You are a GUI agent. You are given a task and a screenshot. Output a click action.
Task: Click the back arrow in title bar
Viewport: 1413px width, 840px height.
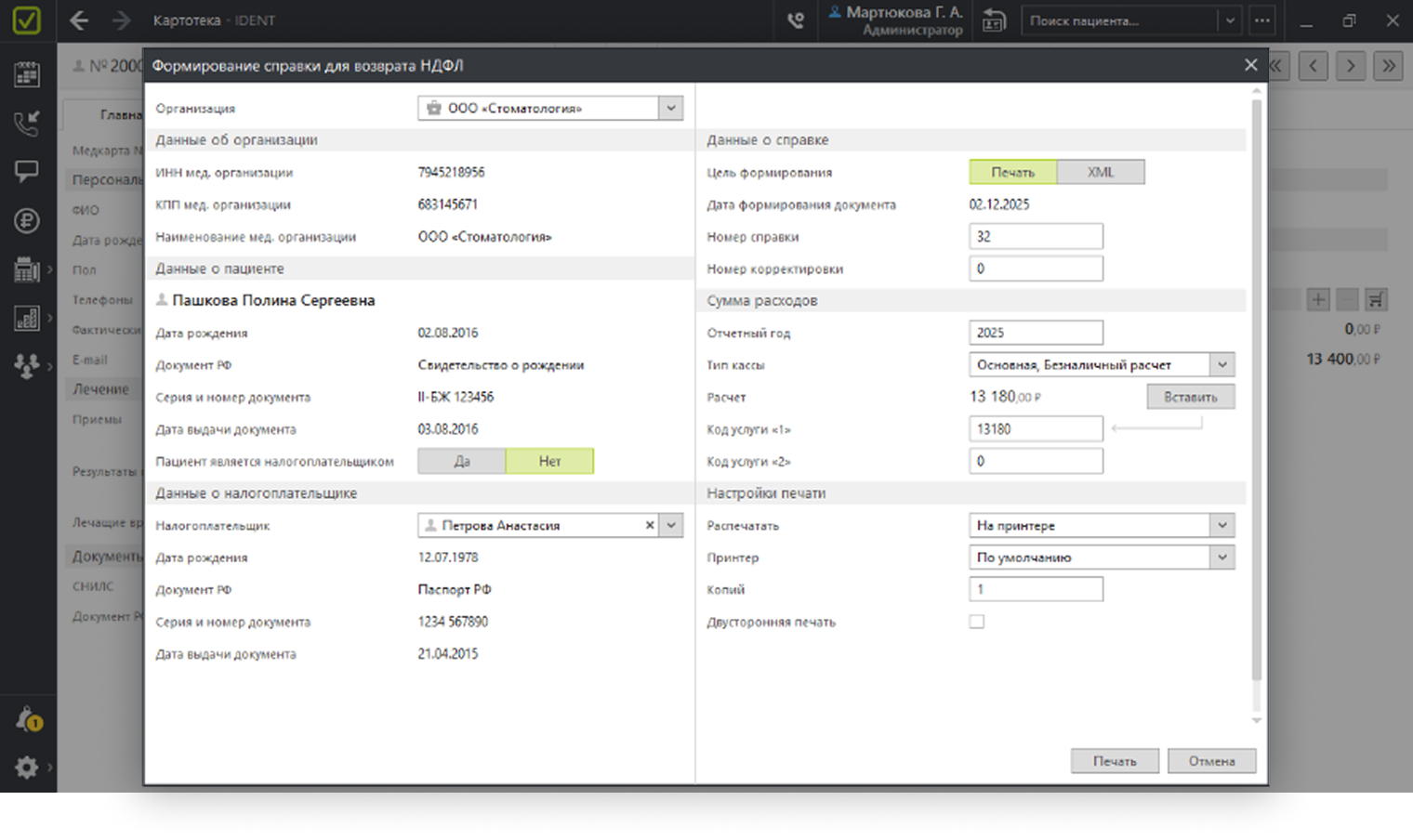coord(79,20)
